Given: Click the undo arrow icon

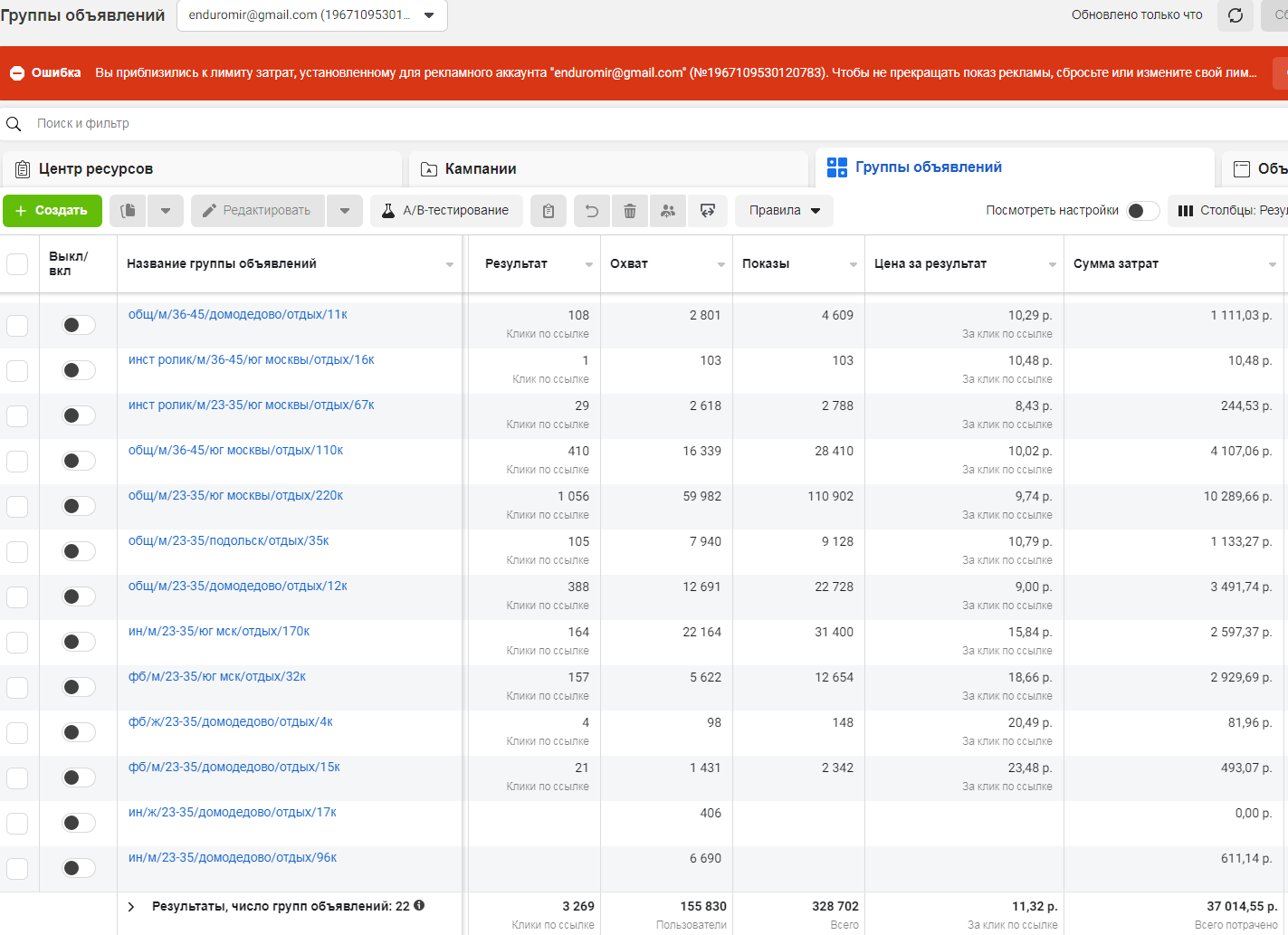Looking at the screenshot, I should coord(592,211).
